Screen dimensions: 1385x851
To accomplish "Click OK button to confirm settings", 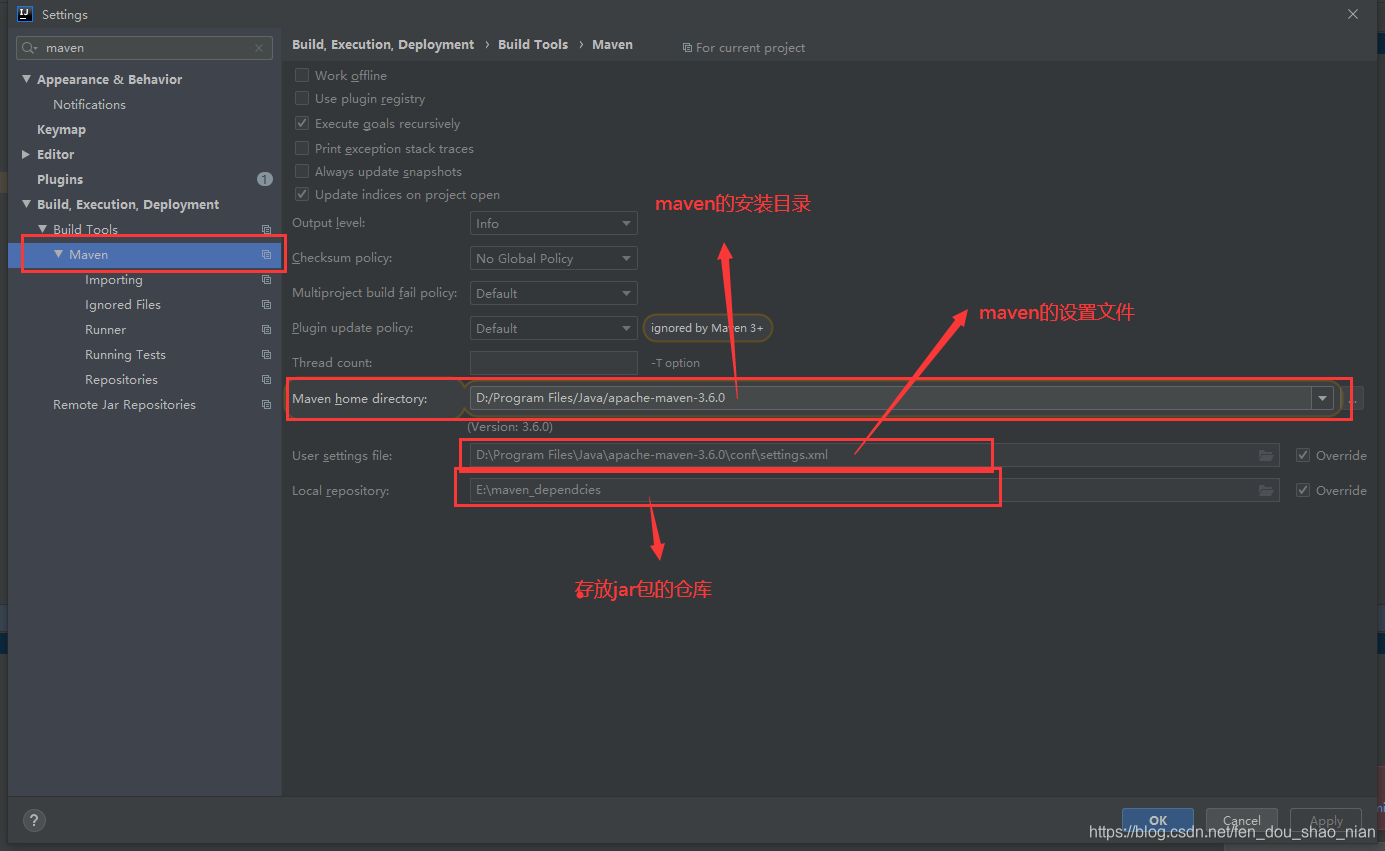I will click(x=1158, y=820).
